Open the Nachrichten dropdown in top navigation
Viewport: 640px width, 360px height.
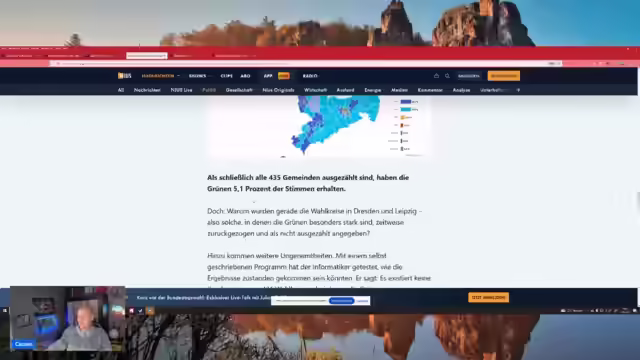(160, 76)
